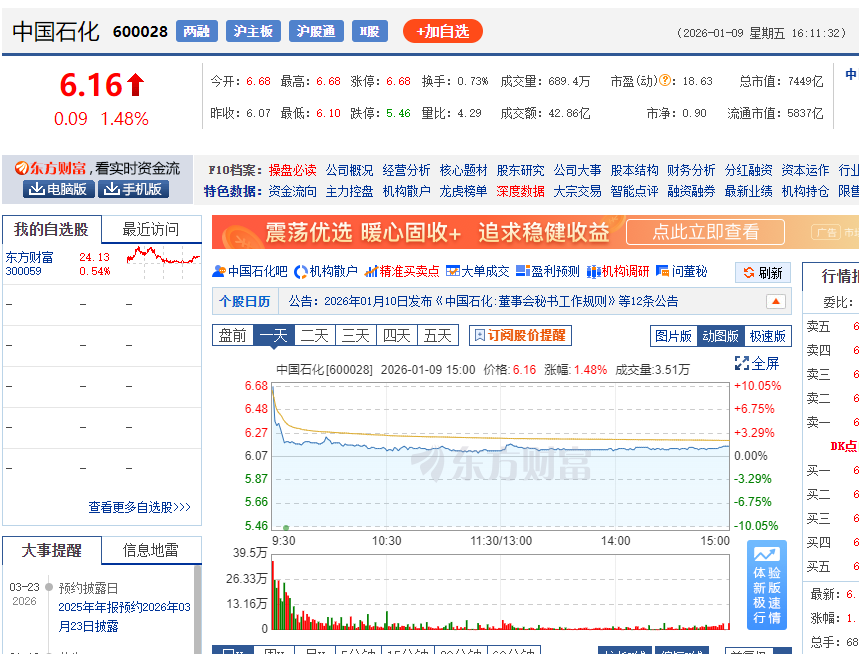Switch chart display to 极速版 mode
The height and width of the screenshot is (654, 859).
tap(767, 335)
